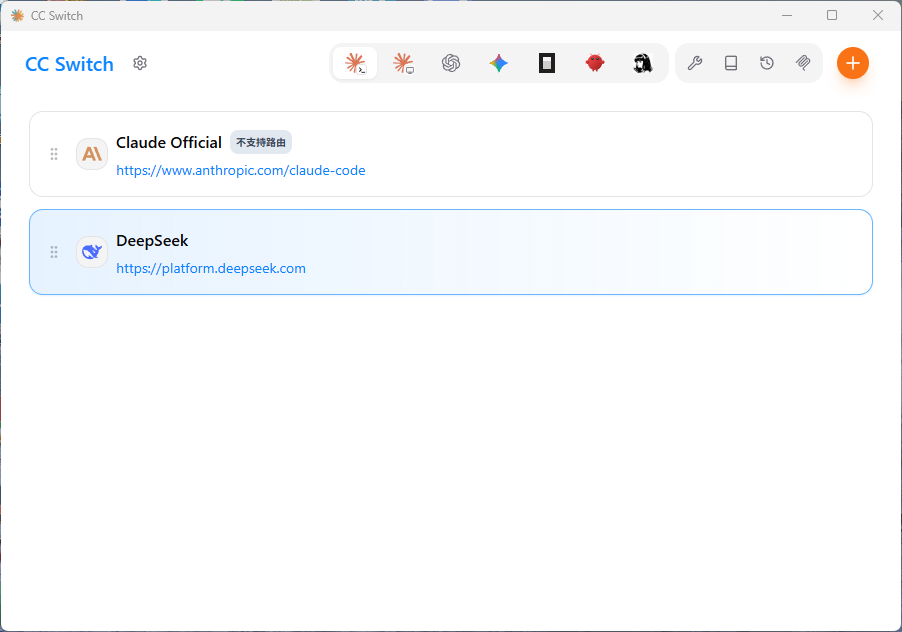Switch to the OpenAI Codex tab
This screenshot has width=902, height=632.
click(x=451, y=63)
